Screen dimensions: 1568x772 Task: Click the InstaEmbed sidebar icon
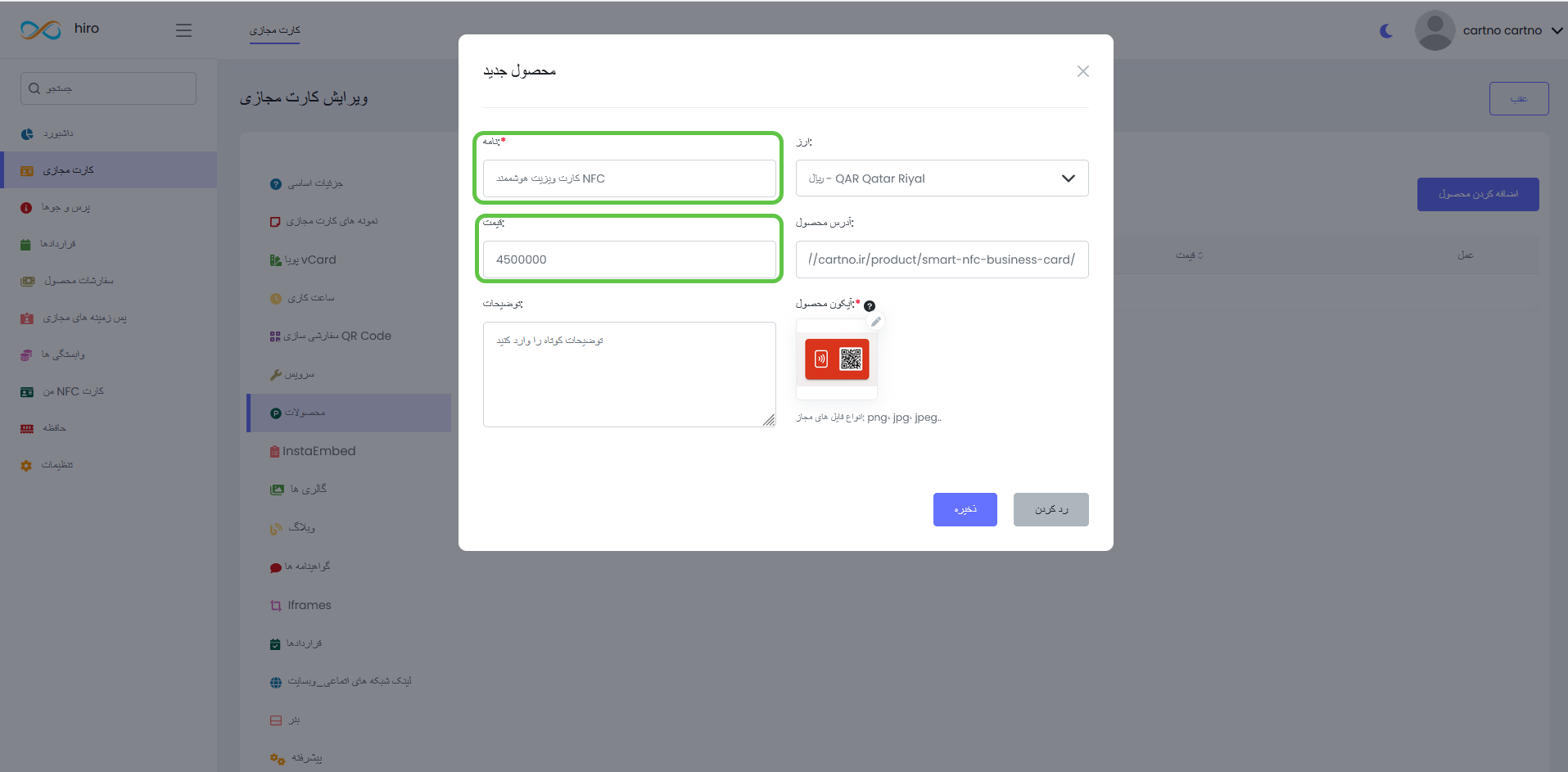pyautogui.click(x=275, y=452)
